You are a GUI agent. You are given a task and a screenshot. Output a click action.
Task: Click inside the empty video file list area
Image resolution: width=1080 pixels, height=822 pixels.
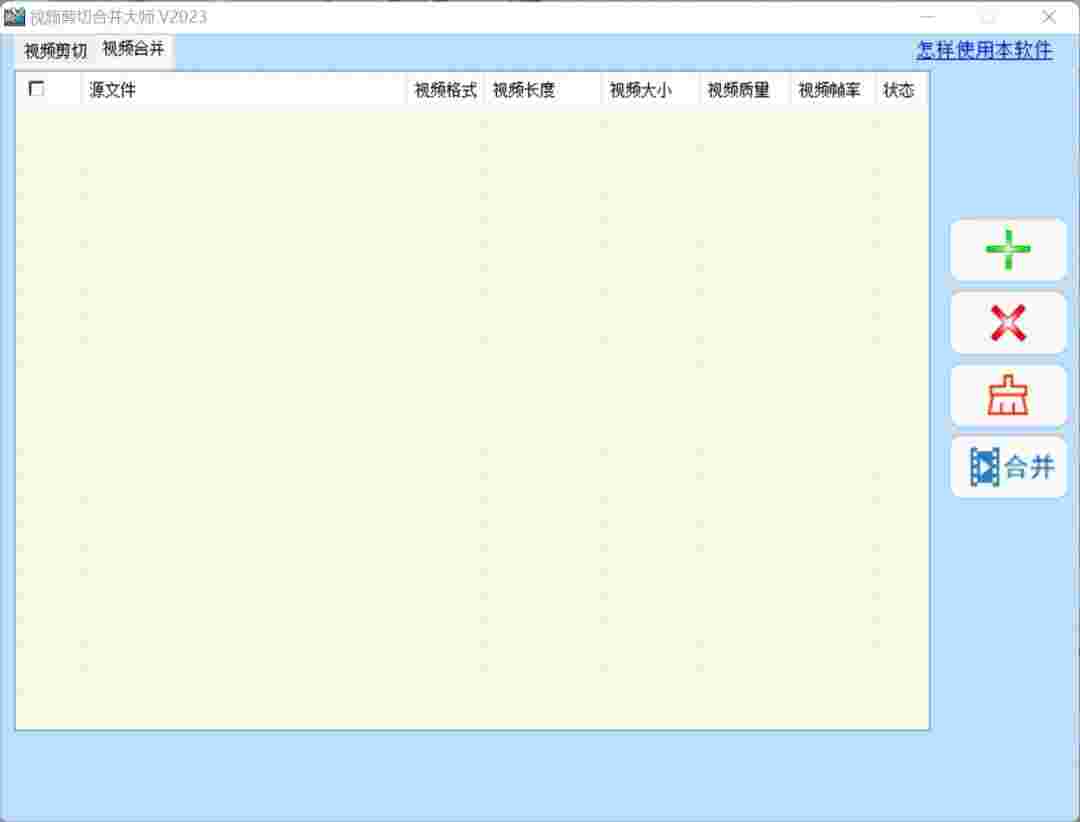470,400
